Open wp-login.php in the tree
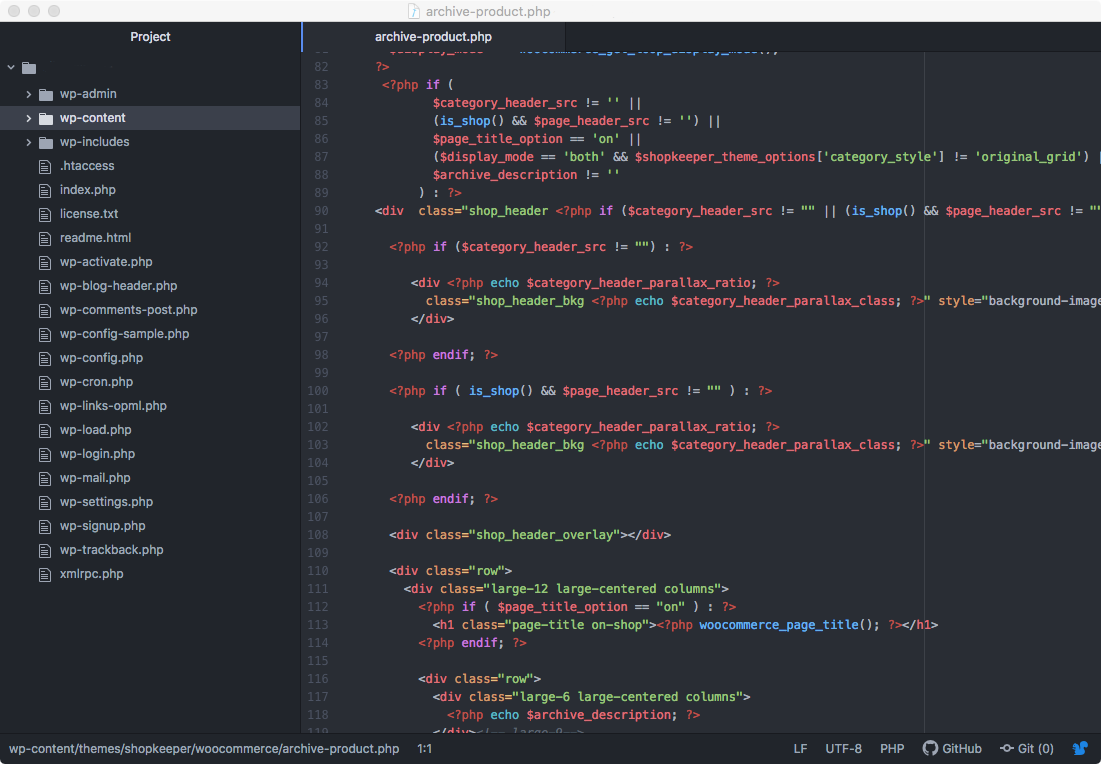Viewport: 1101px width, 764px height. [x=97, y=454]
